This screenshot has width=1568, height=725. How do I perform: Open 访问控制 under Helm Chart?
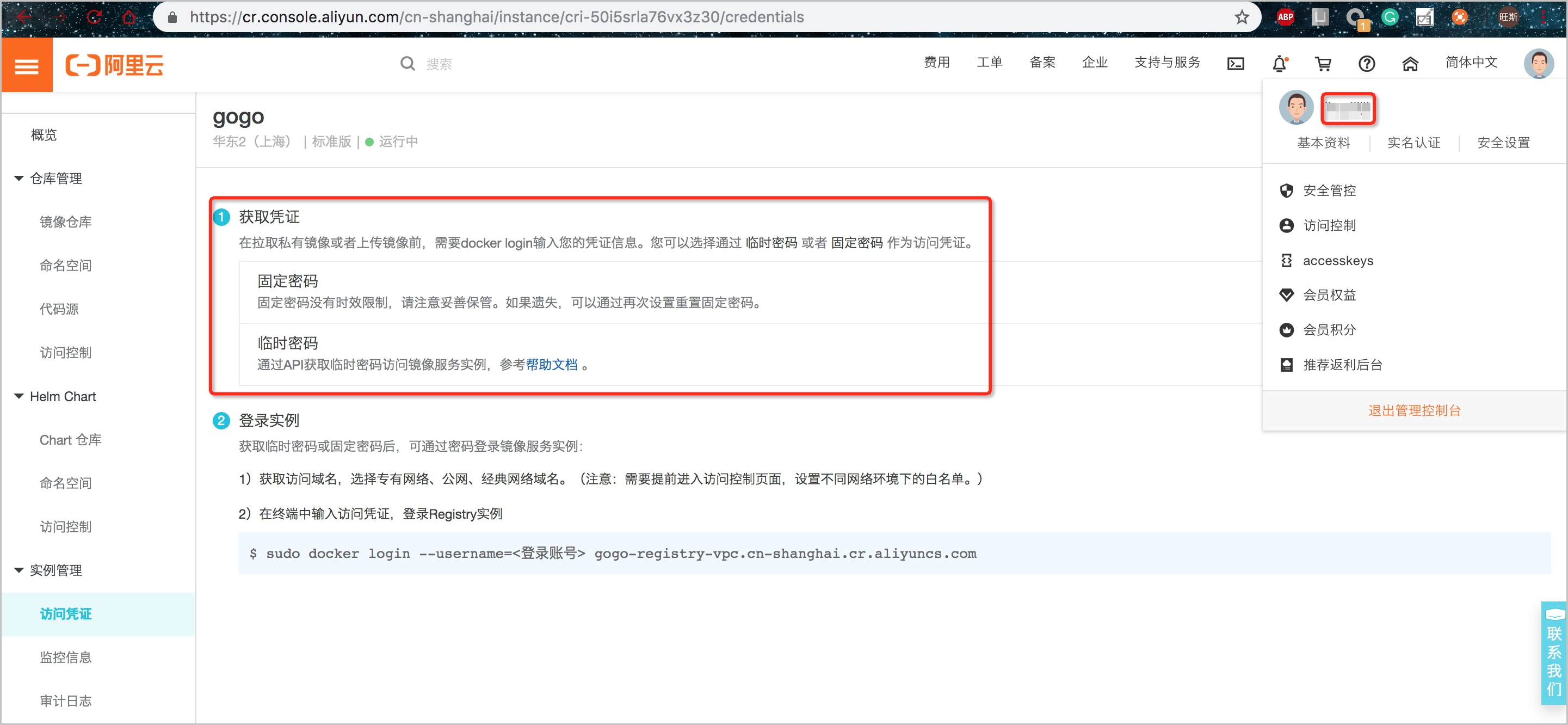pos(66,526)
